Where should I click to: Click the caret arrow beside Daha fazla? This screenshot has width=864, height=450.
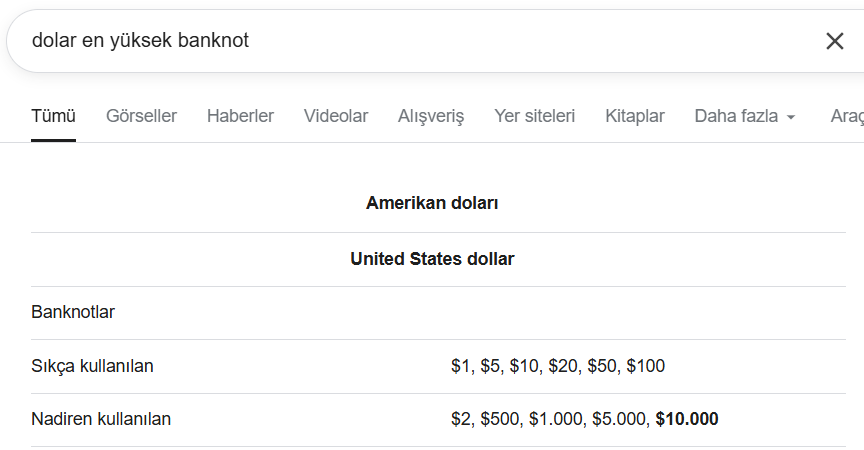[x=791, y=117]
